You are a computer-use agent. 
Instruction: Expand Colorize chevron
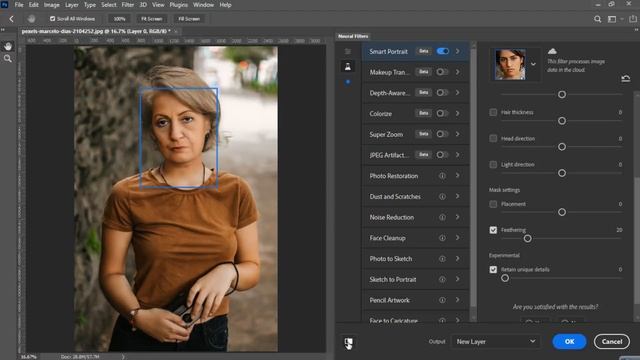pos(458,113)
